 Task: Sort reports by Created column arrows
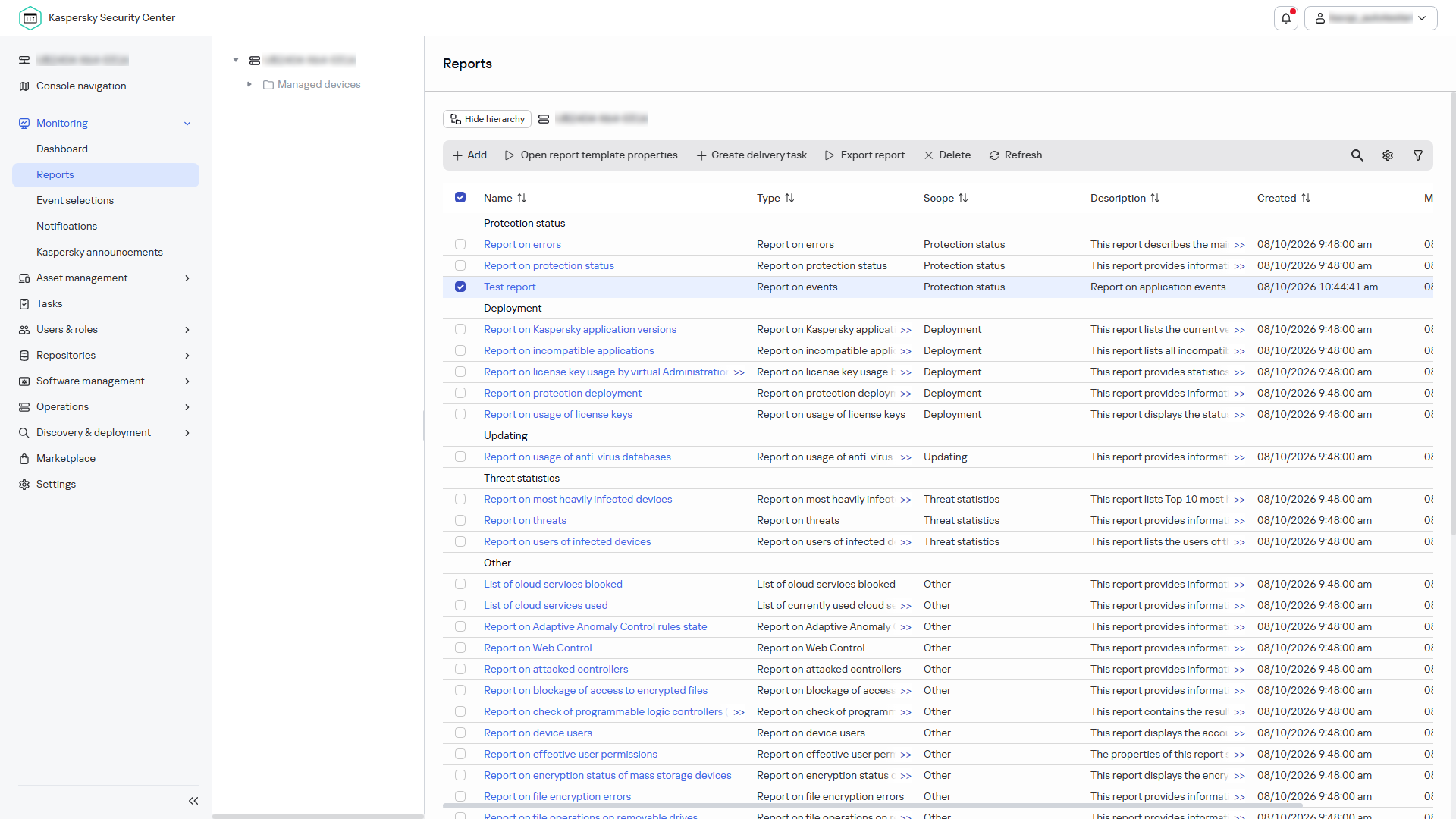[1306, 198]
